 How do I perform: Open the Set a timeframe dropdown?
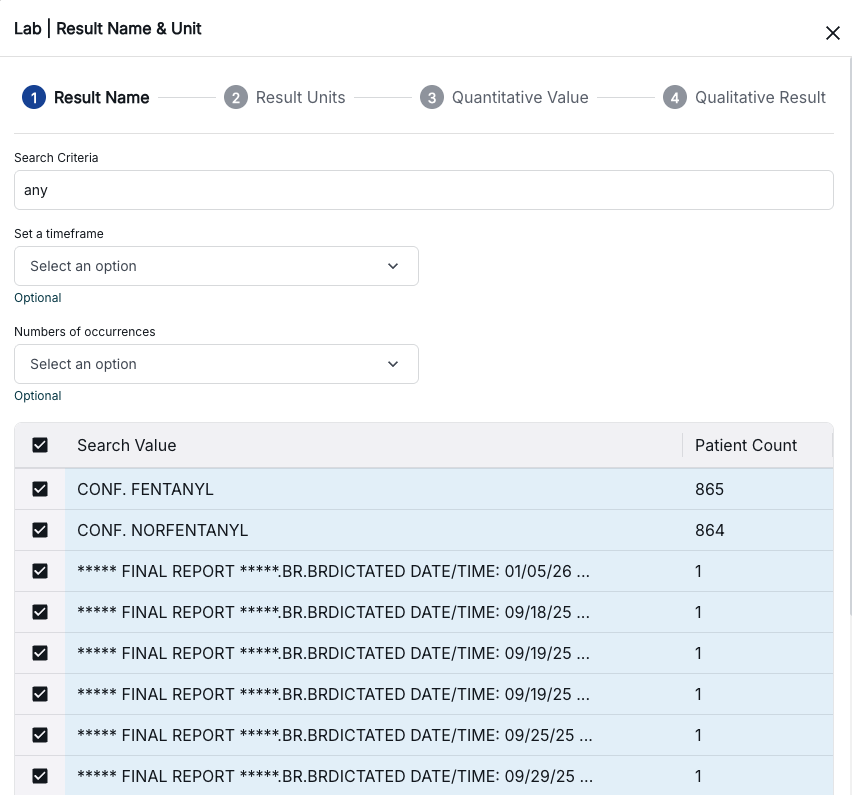(216, 266)
